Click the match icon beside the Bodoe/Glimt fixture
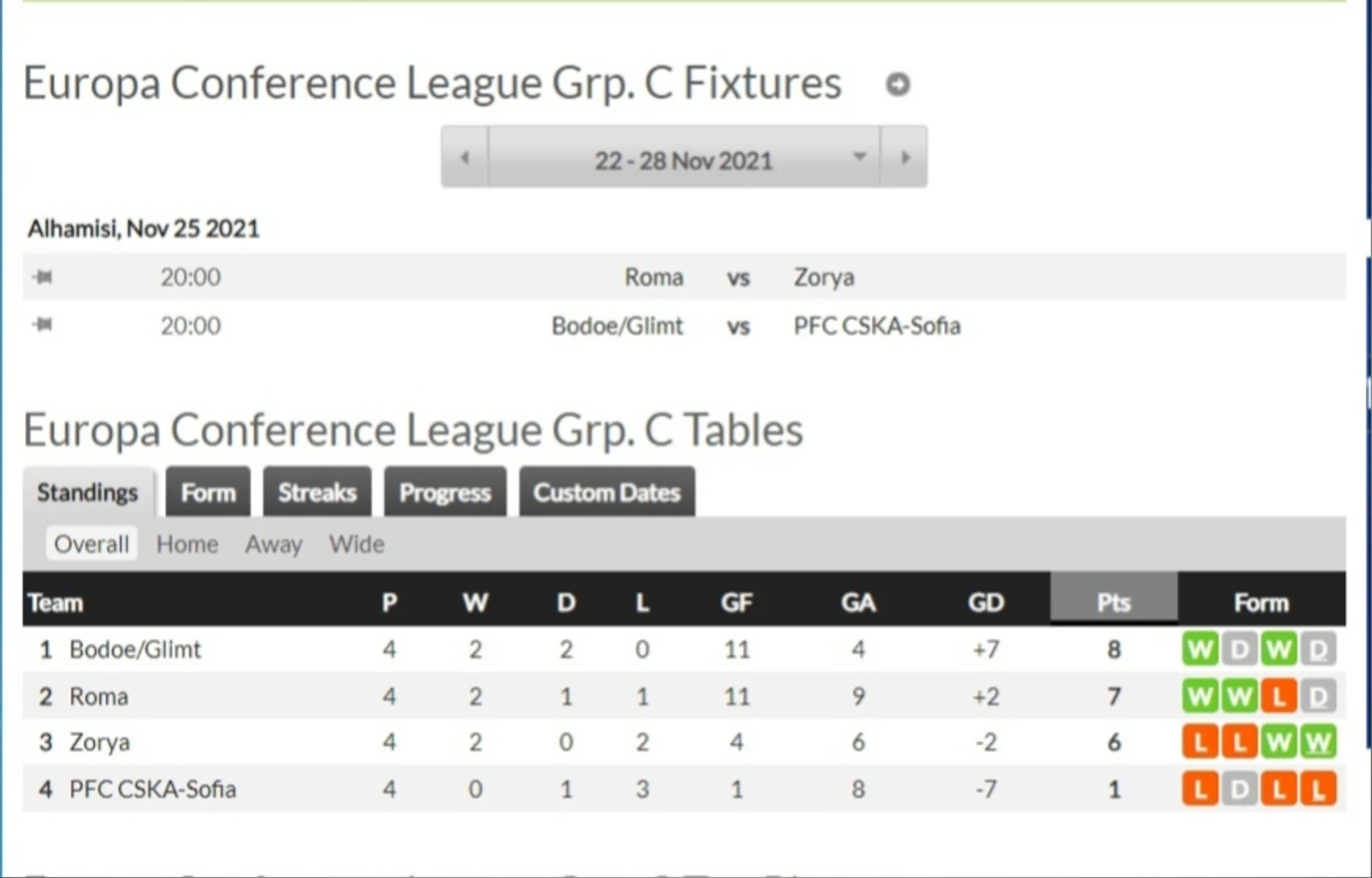 click(x=42, y=324)
